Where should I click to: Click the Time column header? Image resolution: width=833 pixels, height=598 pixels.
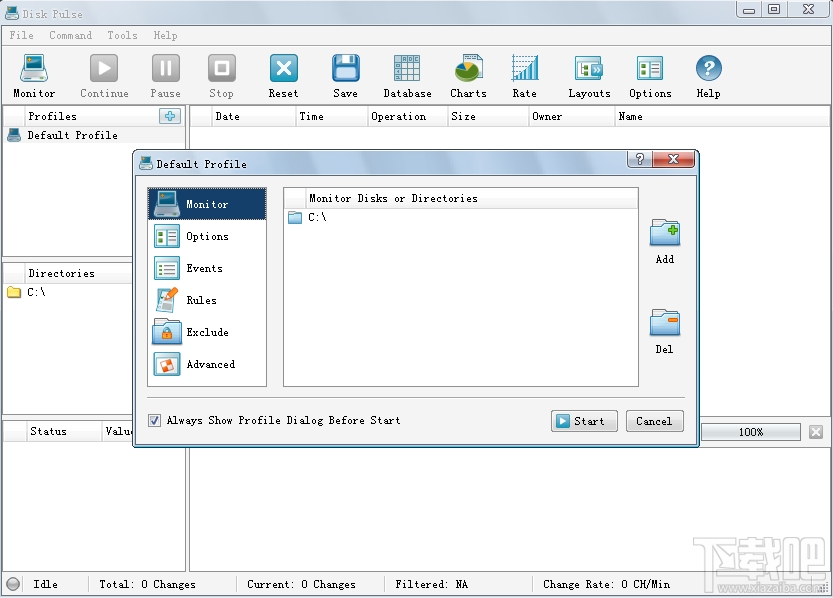click(x=331, y=116)
